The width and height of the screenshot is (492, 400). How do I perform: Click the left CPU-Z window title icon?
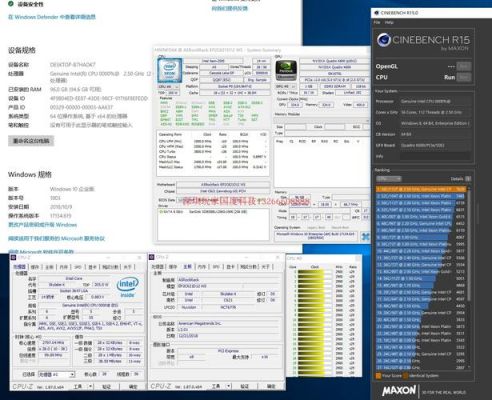[14, 257]
